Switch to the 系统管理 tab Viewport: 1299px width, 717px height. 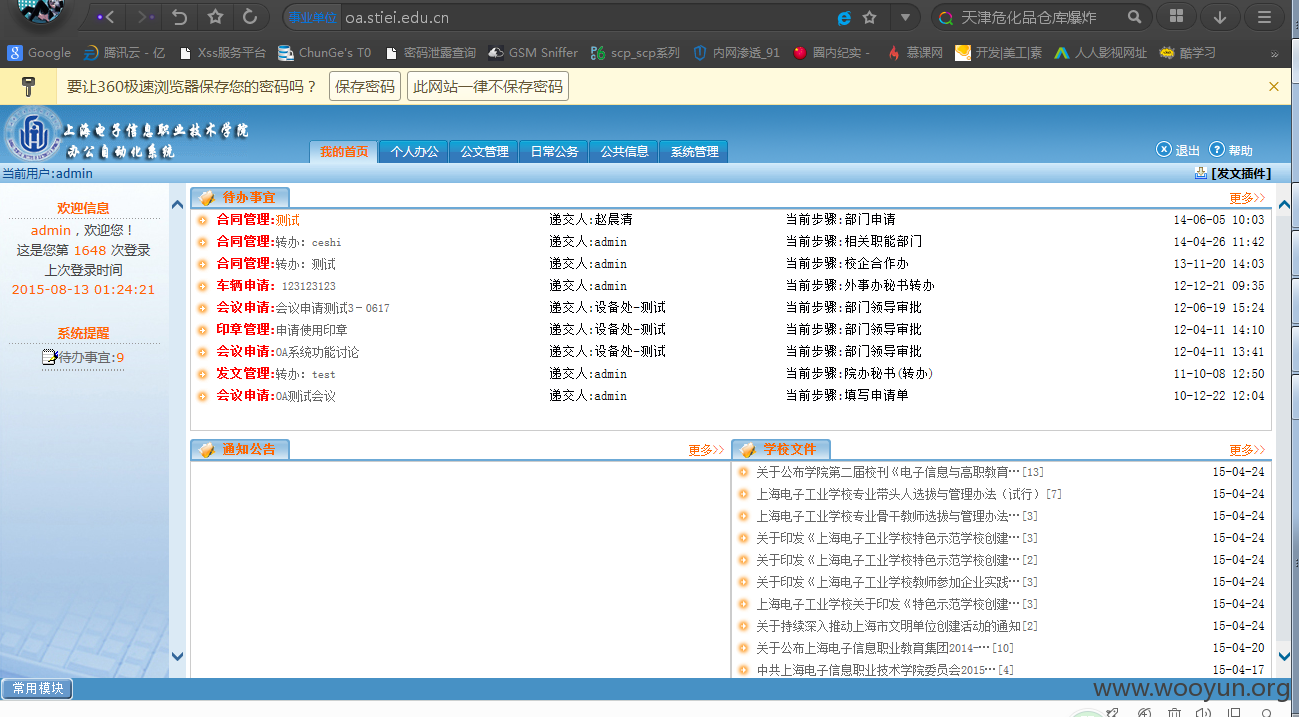pyautogui.click(x=694, y=152)
